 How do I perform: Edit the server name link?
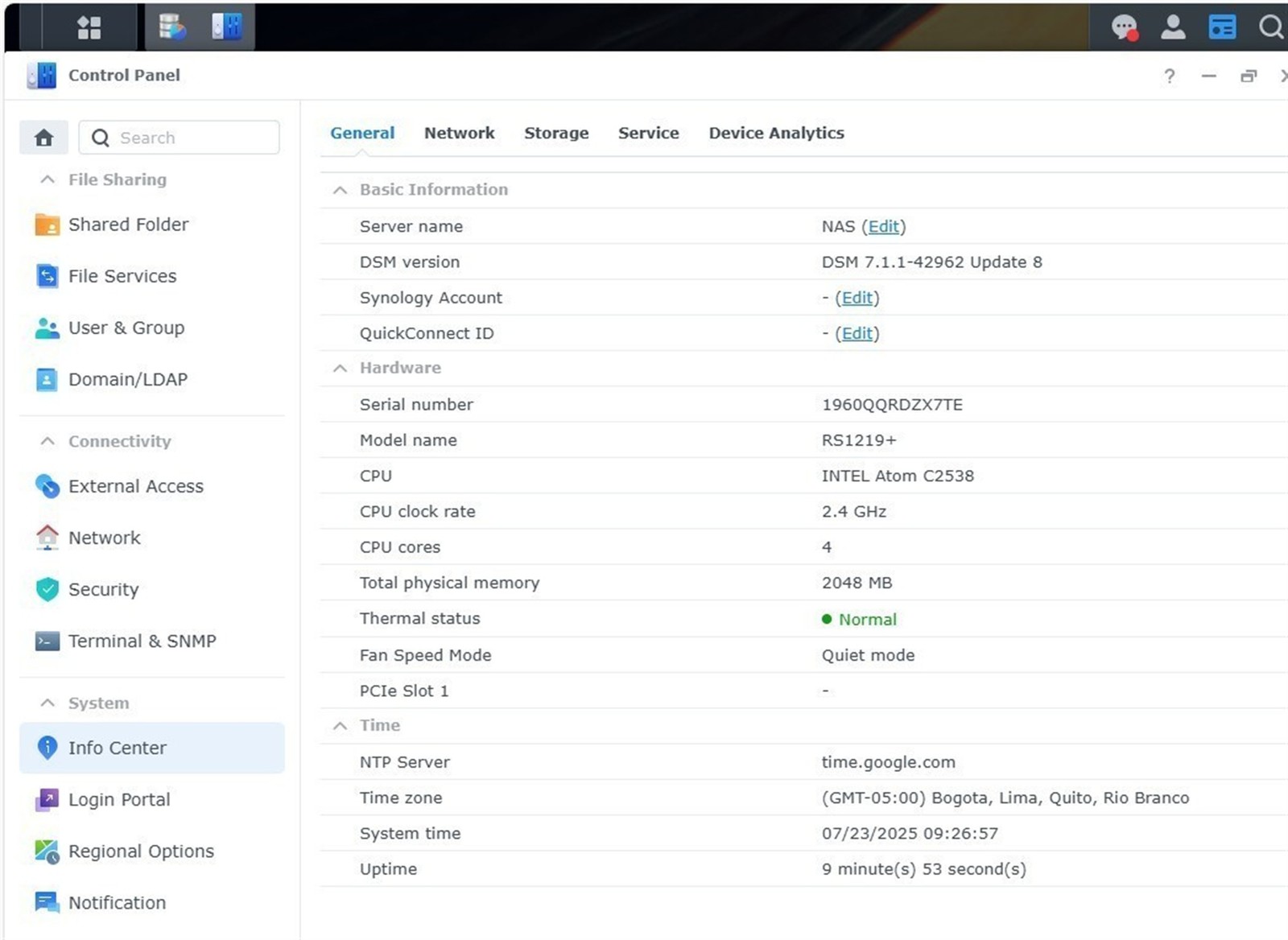[x=883, y=227]
